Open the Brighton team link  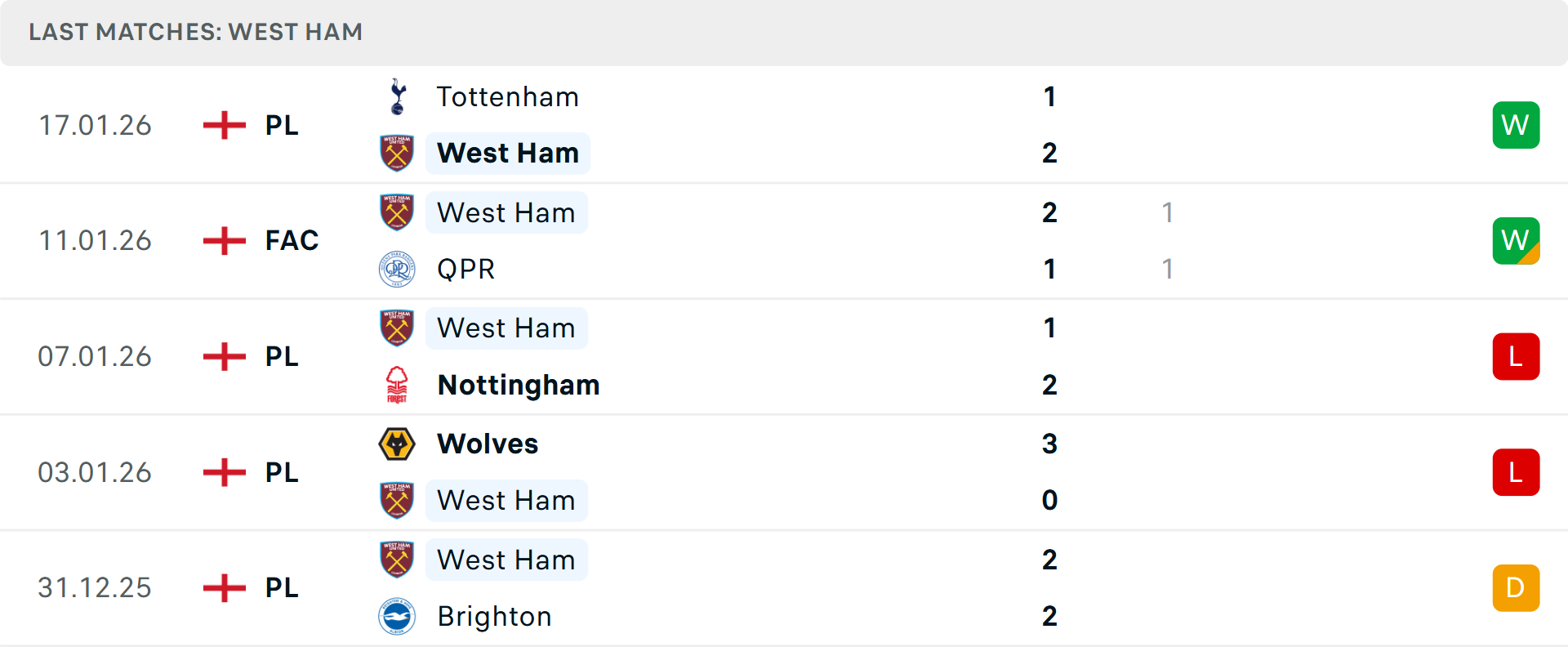click(494, 616)
